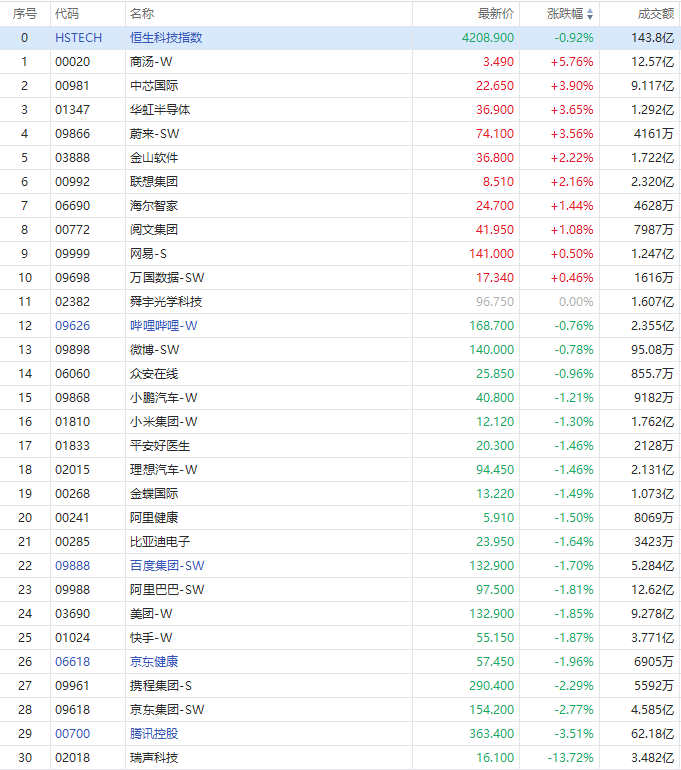Open the 百度集团-SW stock link
Screen dimensions: 681x770
coord(167,566)
